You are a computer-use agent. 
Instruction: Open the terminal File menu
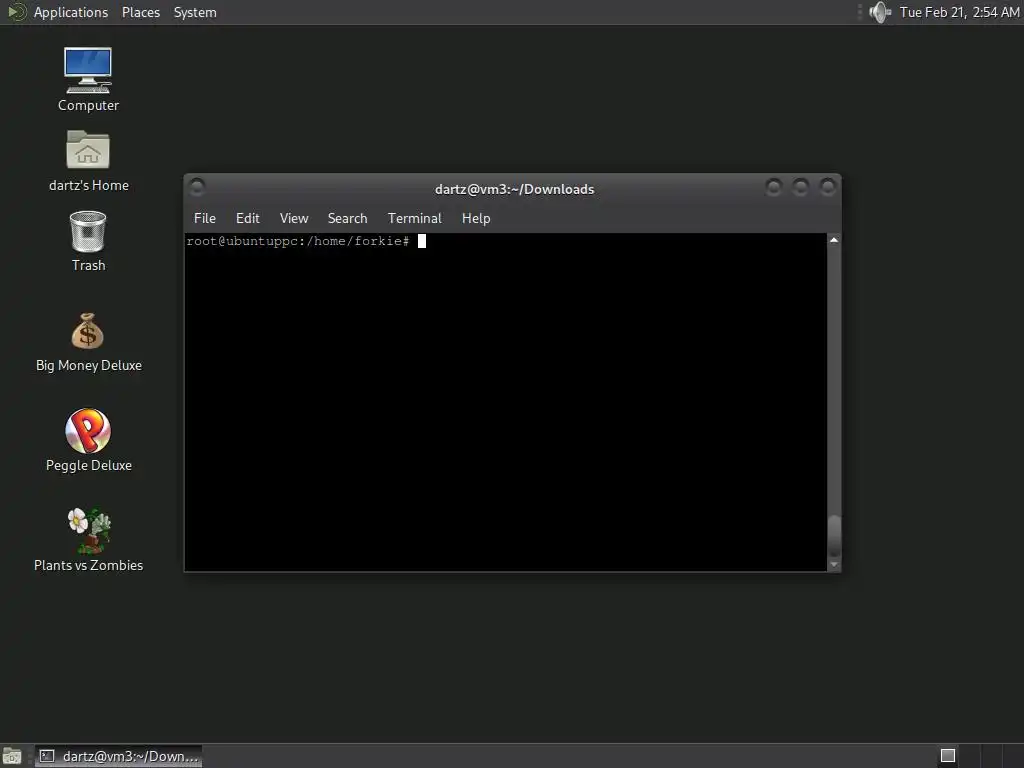[x=204, y=218]
